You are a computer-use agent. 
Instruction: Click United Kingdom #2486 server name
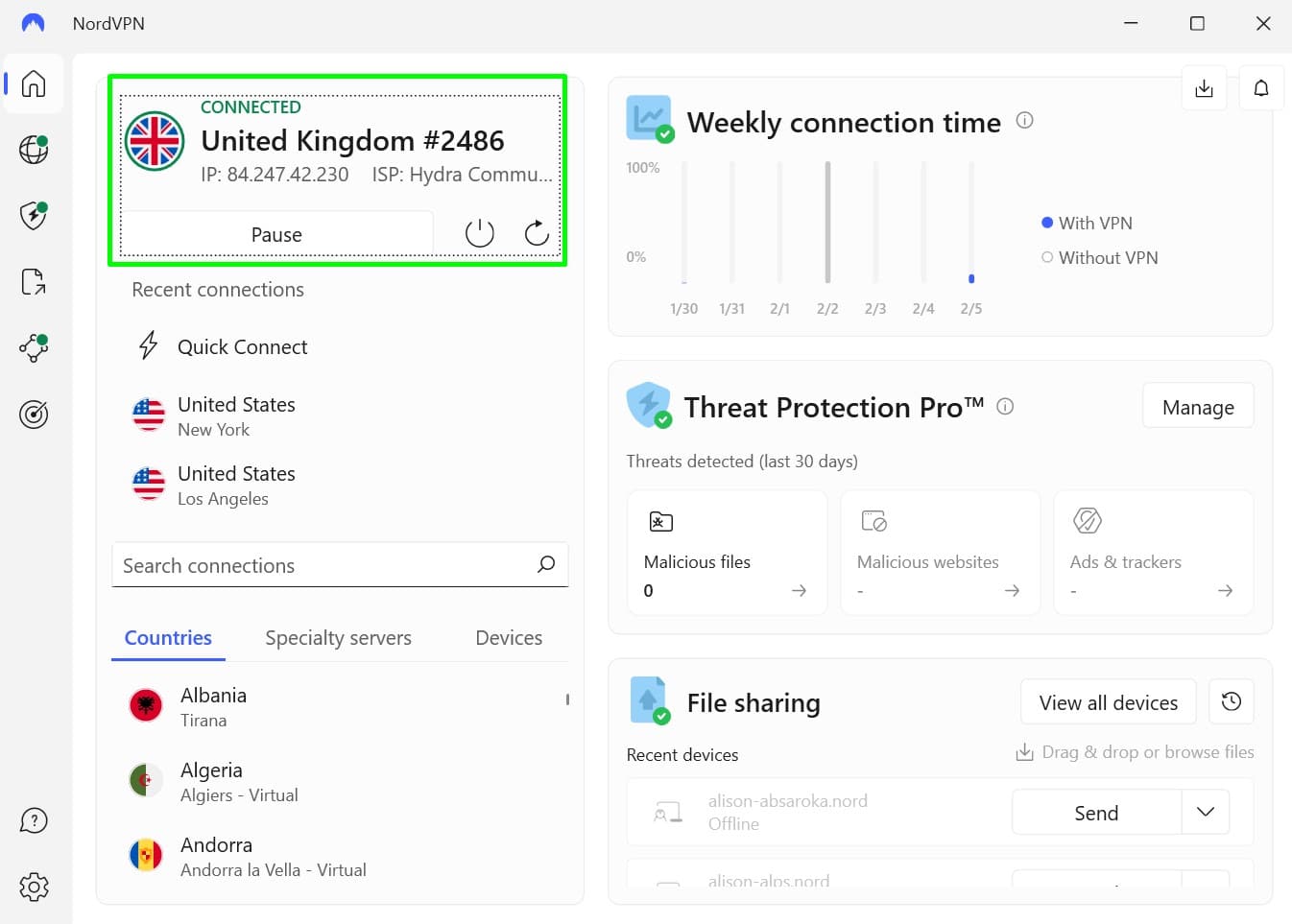tap(352, 141)
